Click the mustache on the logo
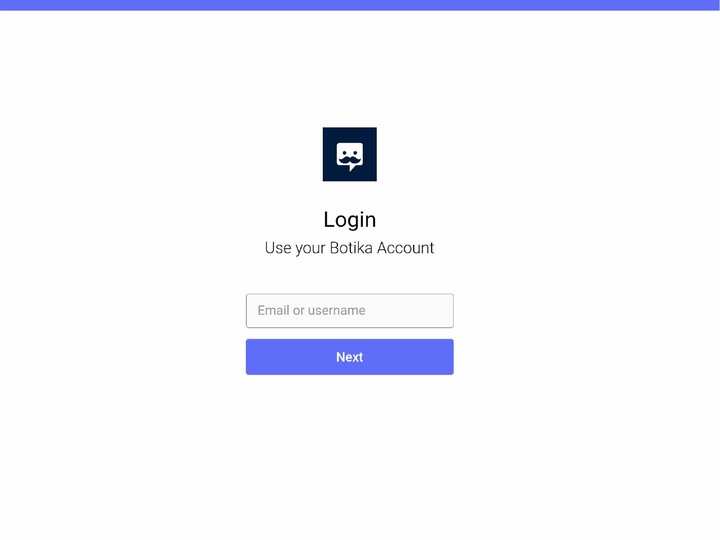720x540 pixels. 349,160
